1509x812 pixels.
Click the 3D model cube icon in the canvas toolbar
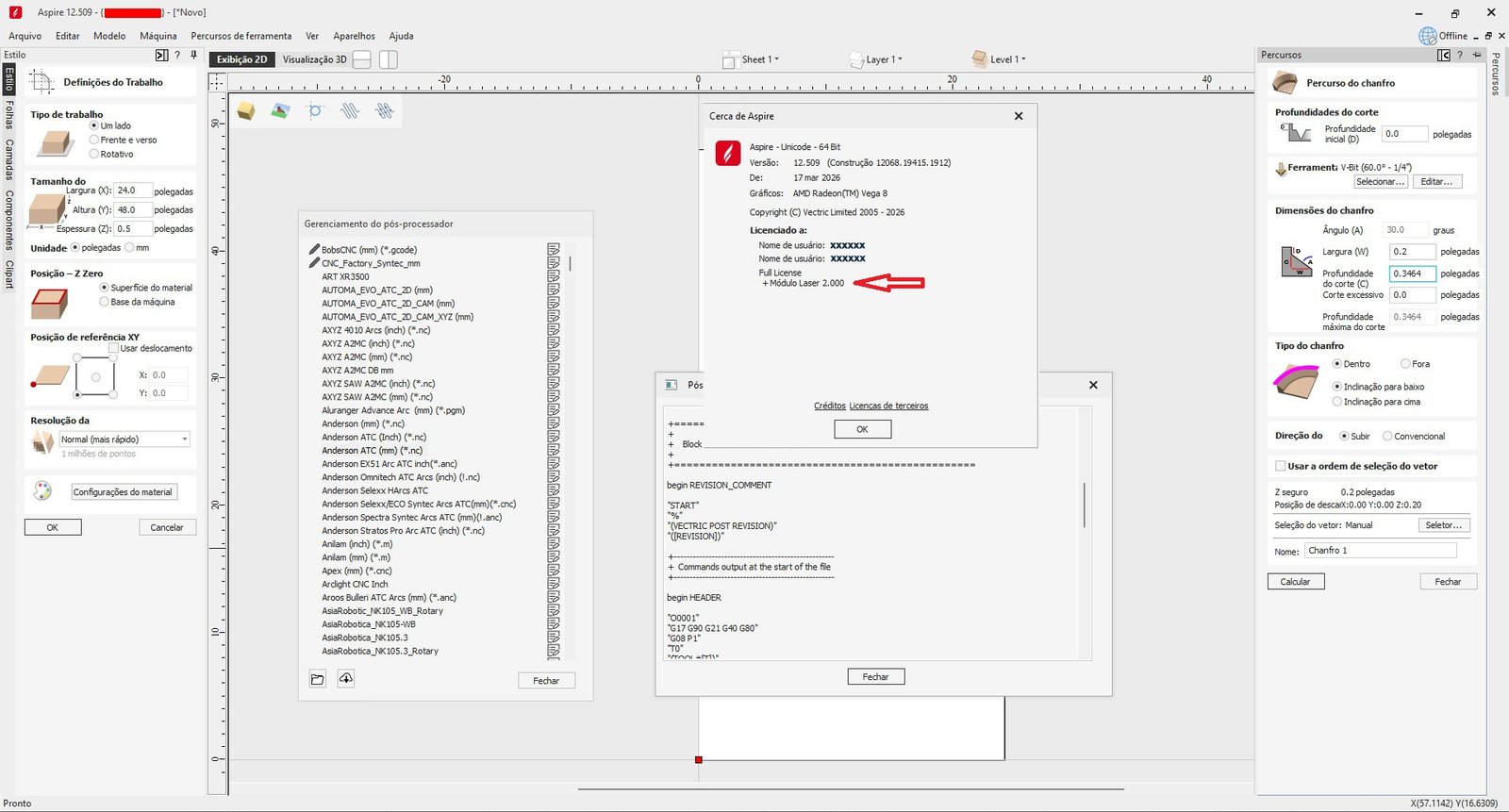(246, 111)
